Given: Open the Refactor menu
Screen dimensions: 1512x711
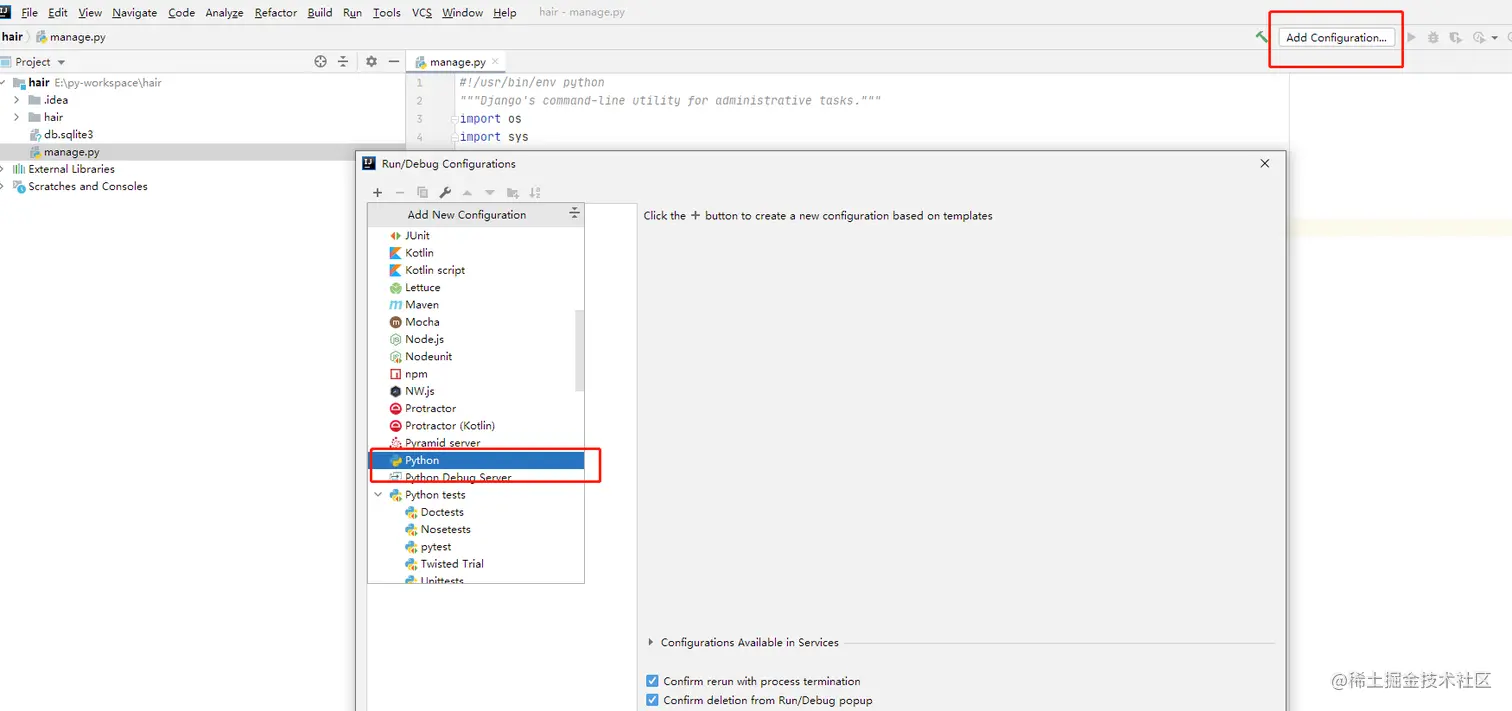Looking at the screenshot, I should [276, 13].
